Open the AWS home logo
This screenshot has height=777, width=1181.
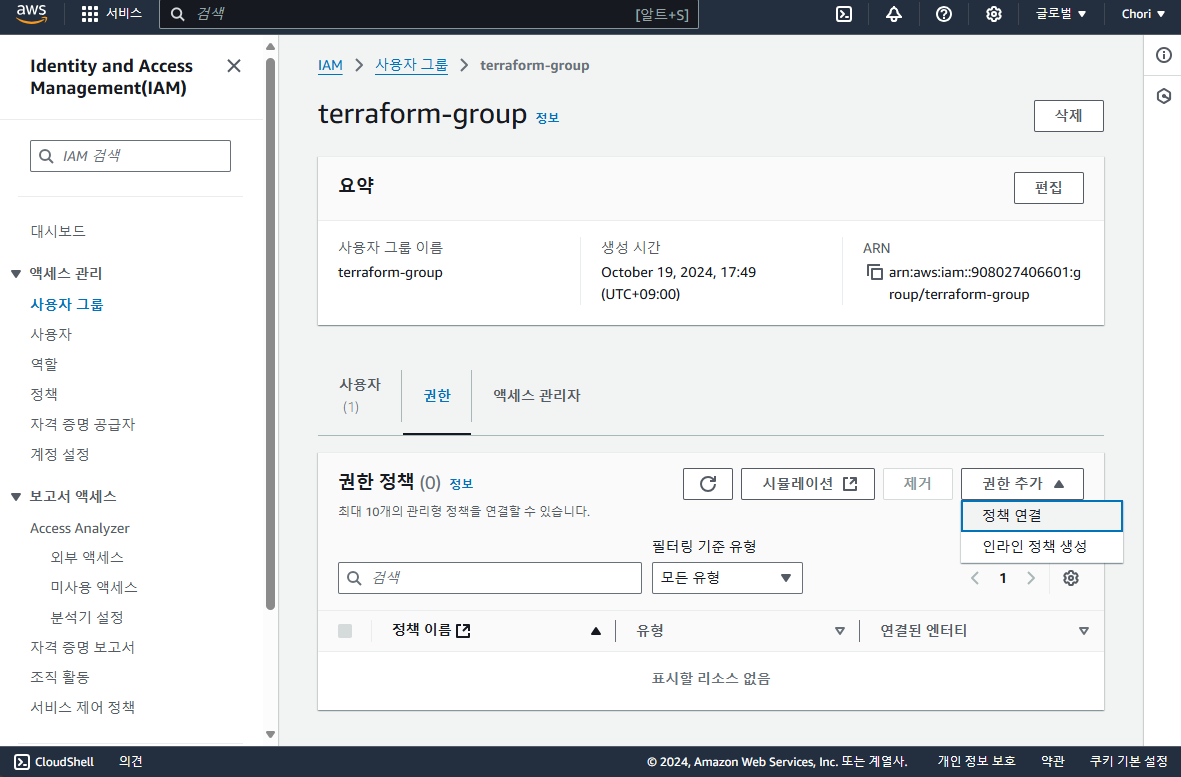pyautogui.click(x=32, y=14)
